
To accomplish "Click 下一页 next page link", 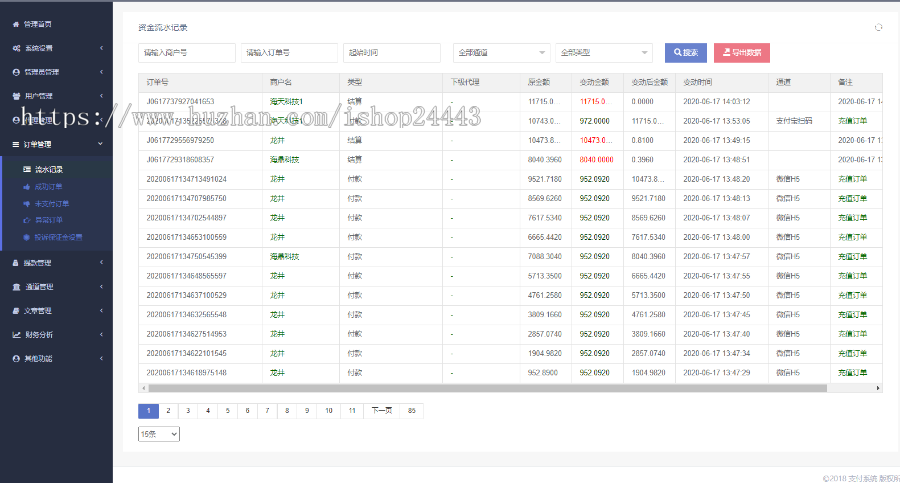I will [381, 411].
